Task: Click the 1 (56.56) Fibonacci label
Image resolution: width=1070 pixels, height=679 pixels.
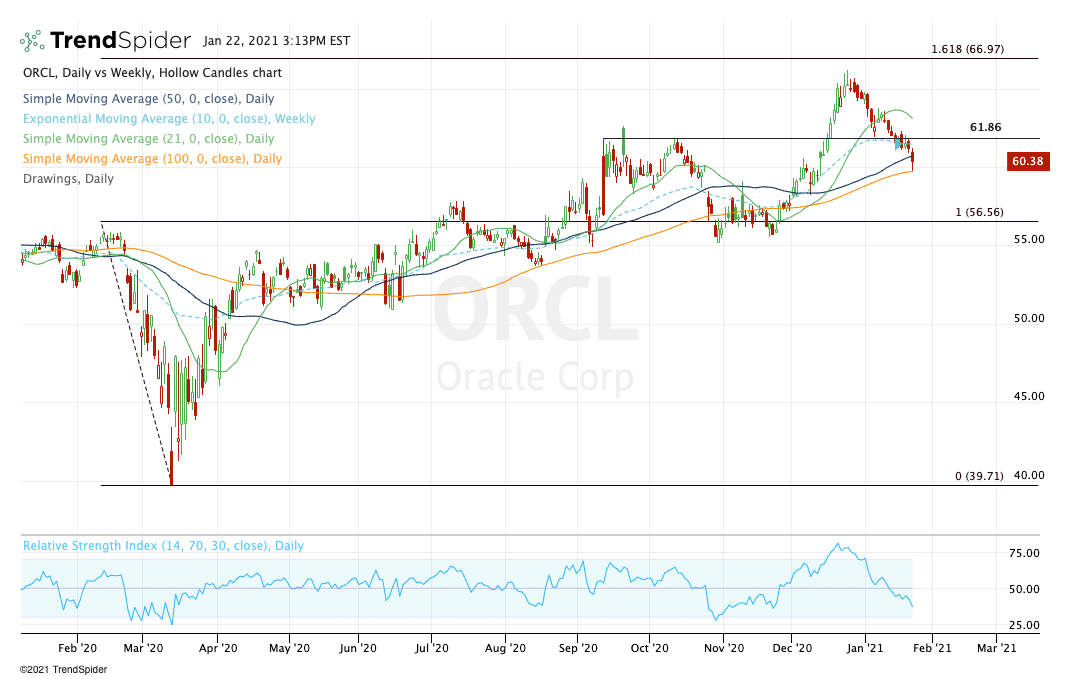Action: pos(979,212)
